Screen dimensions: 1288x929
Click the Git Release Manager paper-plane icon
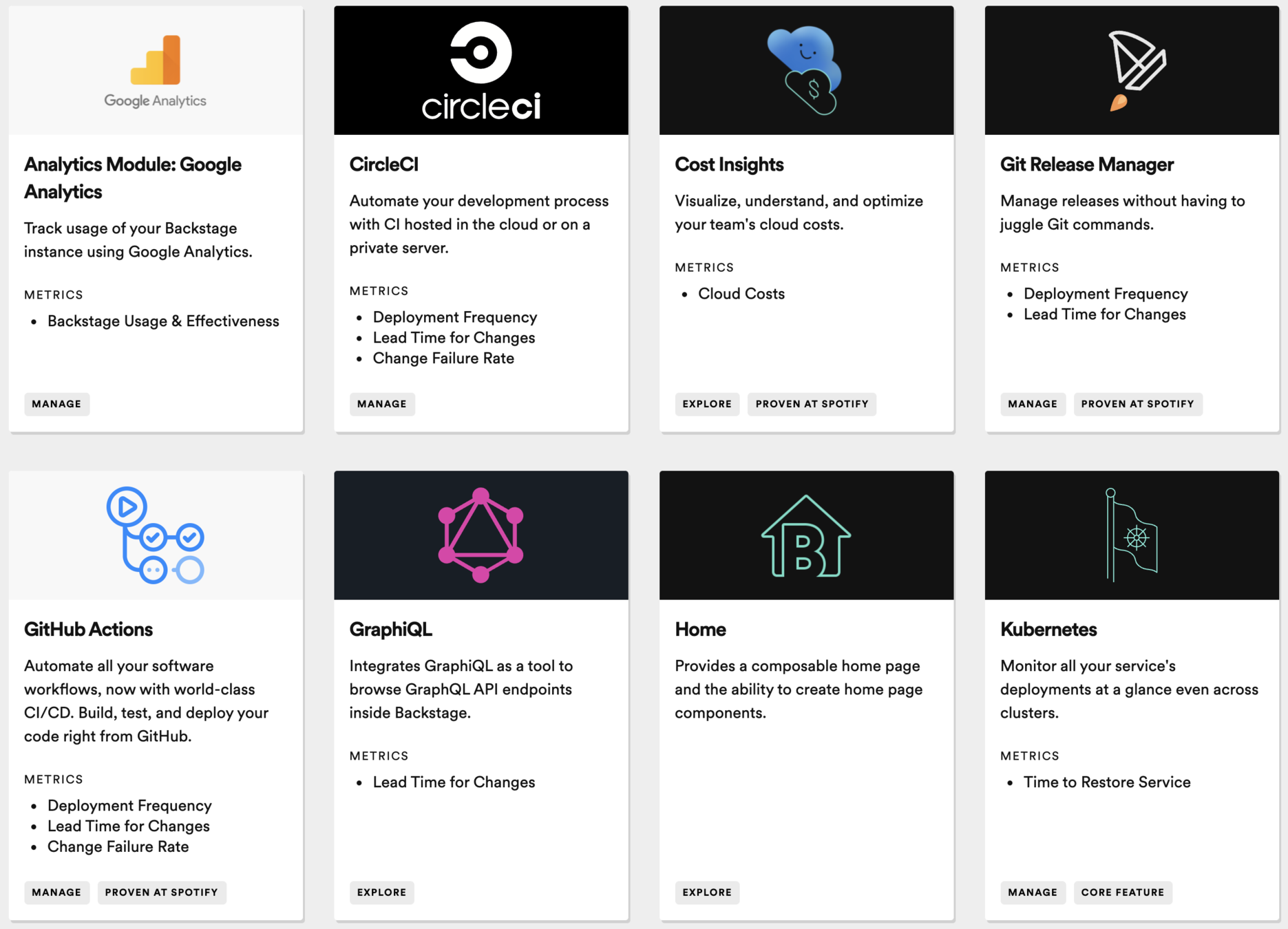1137,71
